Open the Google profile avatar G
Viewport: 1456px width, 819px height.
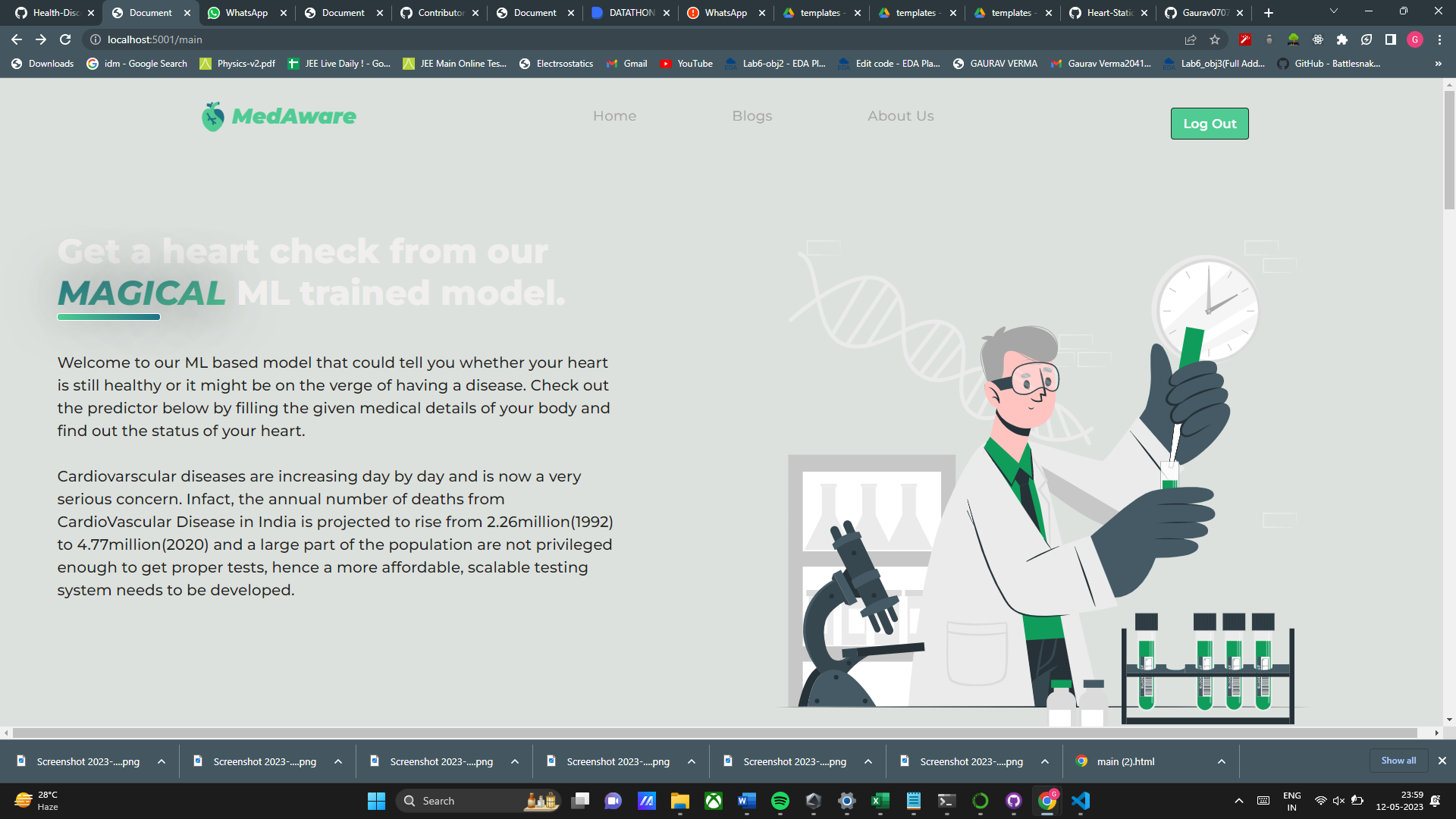pos(1416,39)
